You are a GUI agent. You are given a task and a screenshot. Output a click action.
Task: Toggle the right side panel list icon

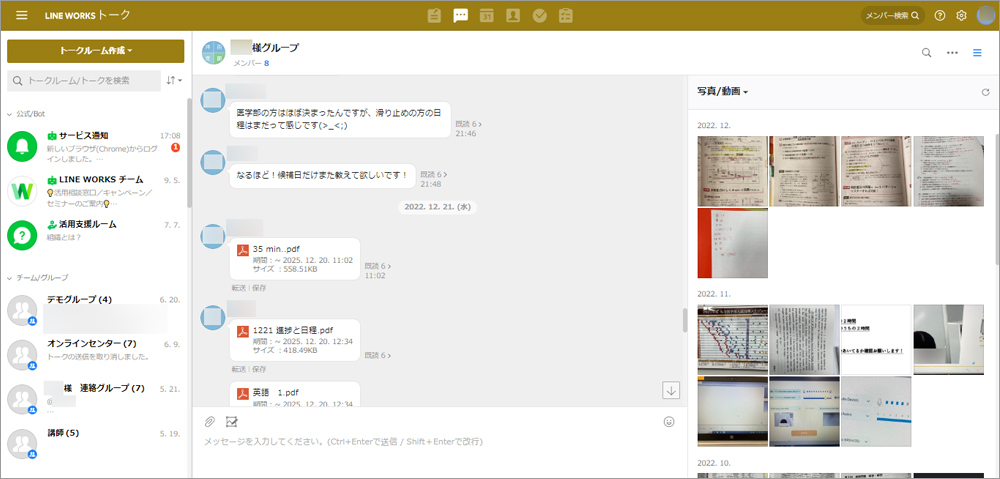click(977, 53)
